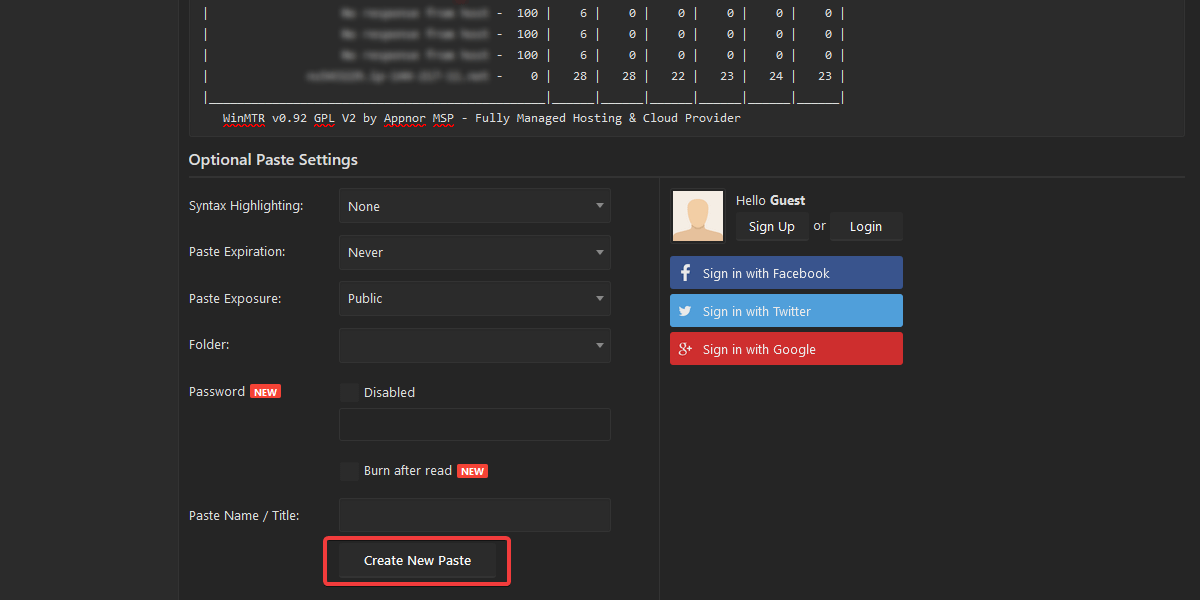Viewport: 1200px width, 600px height.
Task: Click the Login button
Action: [866, 226]
